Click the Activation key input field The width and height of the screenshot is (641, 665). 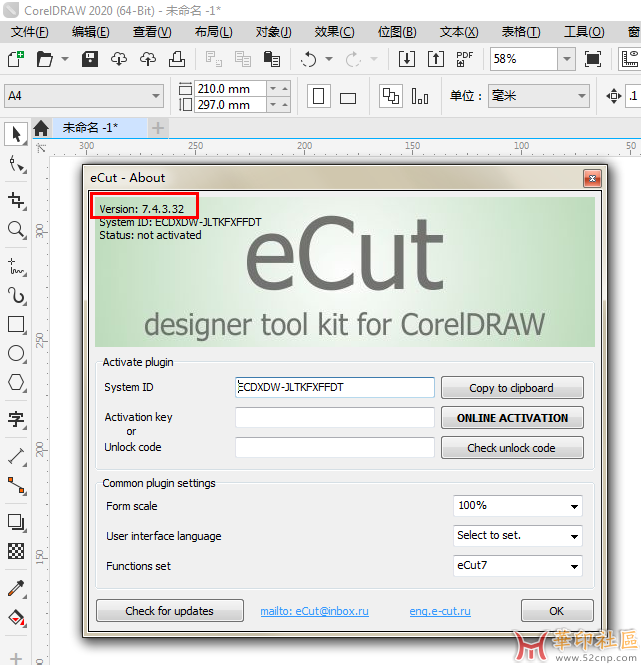point(335,418)
